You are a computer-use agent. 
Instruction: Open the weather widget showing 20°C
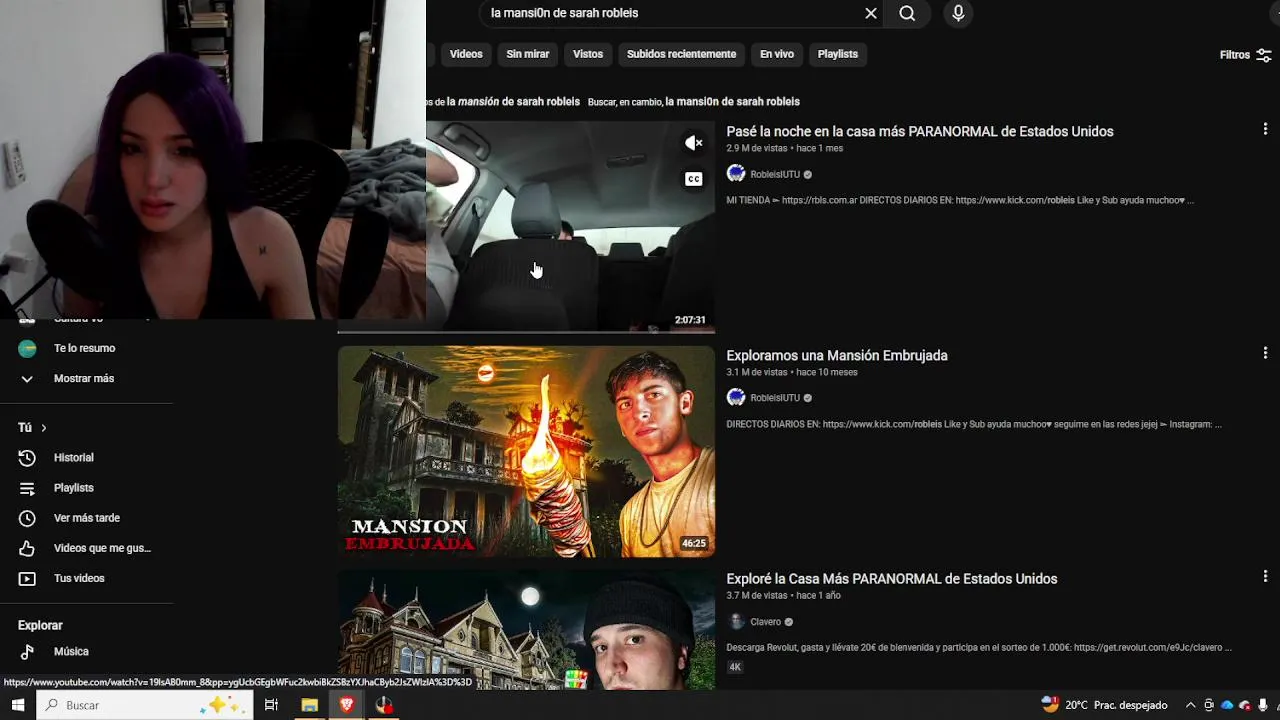1104,705
